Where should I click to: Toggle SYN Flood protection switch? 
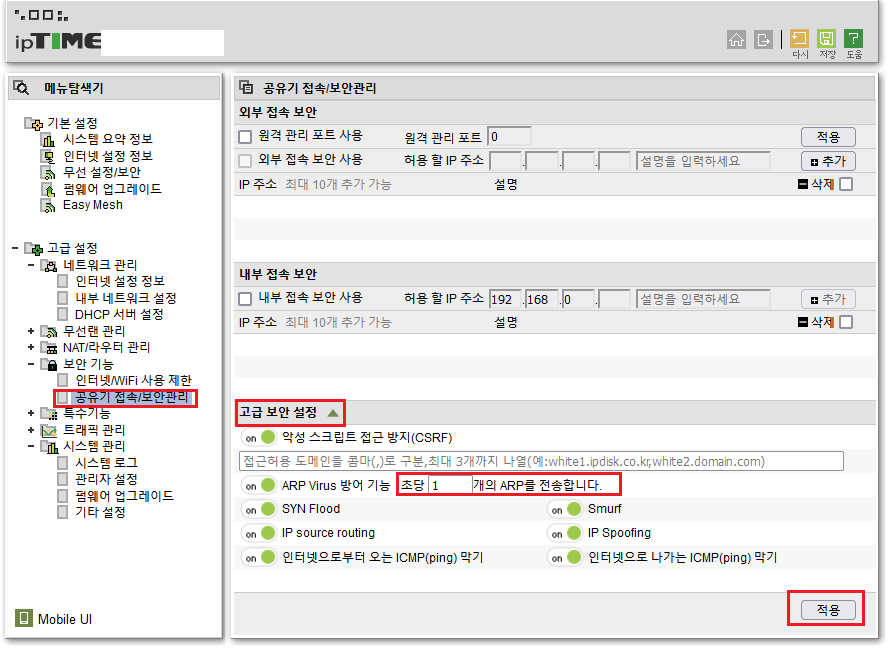pyautogui.click(x=259, y=510)
